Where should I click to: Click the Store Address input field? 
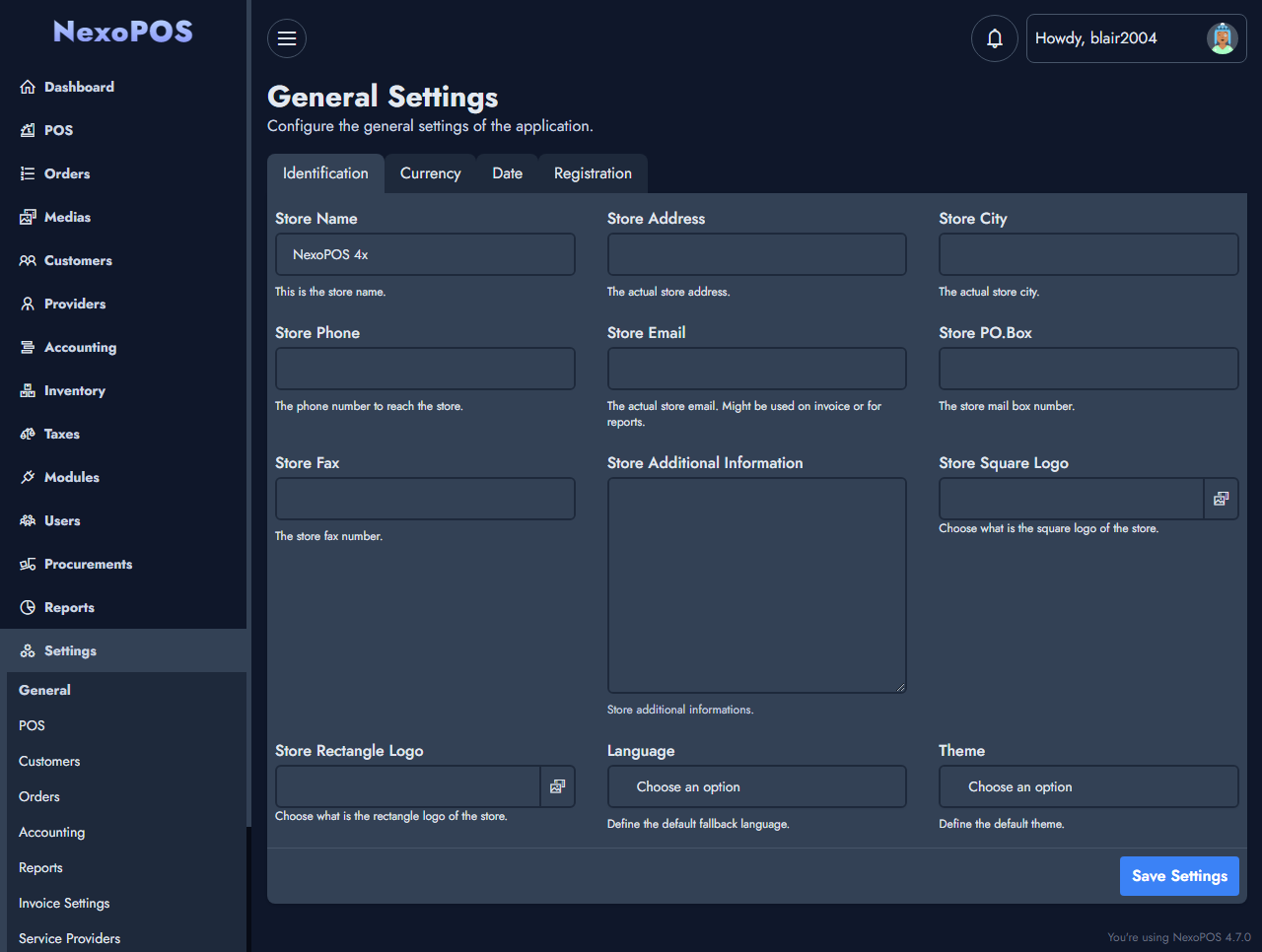point(756,254)
